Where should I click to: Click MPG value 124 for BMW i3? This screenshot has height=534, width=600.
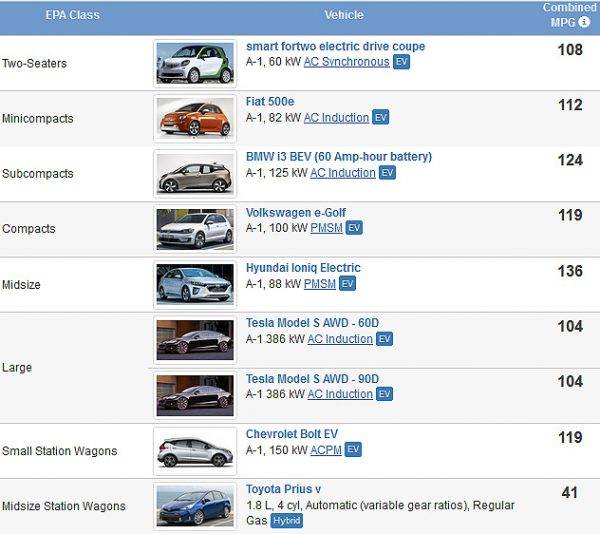pos(570,160)
